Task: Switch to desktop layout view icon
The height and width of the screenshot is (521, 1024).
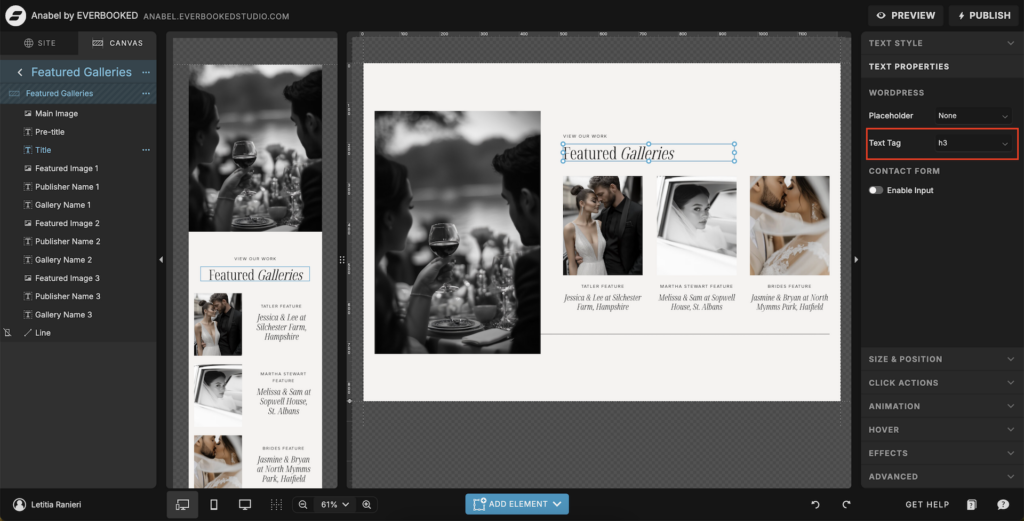Action: (x=183, y=505)
